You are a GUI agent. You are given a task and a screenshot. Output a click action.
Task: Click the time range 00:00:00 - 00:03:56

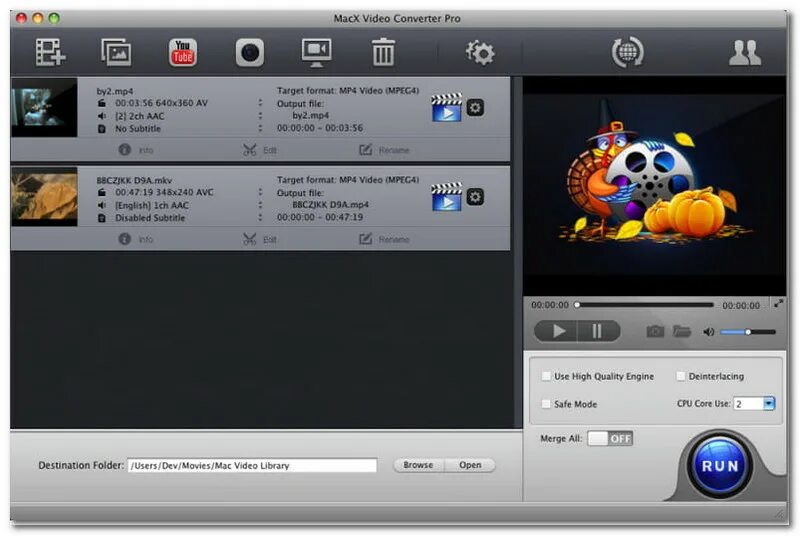click(320, 128)
